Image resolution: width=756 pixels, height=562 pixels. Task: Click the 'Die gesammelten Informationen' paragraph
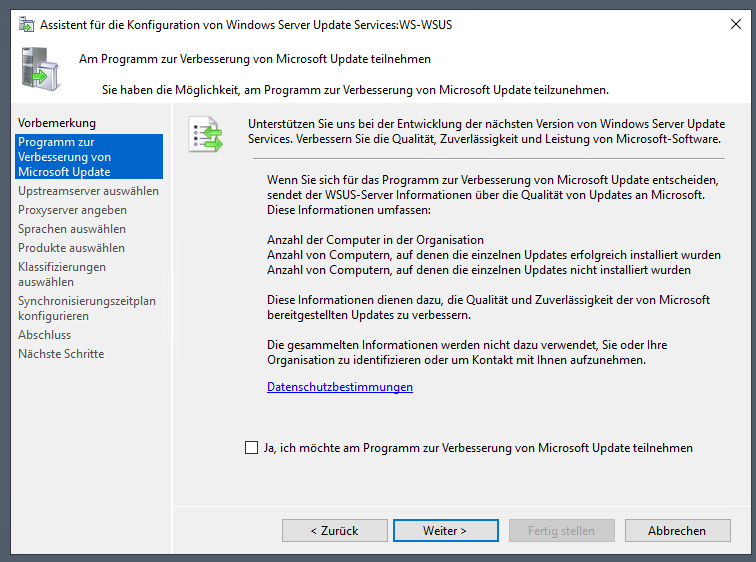coord(467,352)
